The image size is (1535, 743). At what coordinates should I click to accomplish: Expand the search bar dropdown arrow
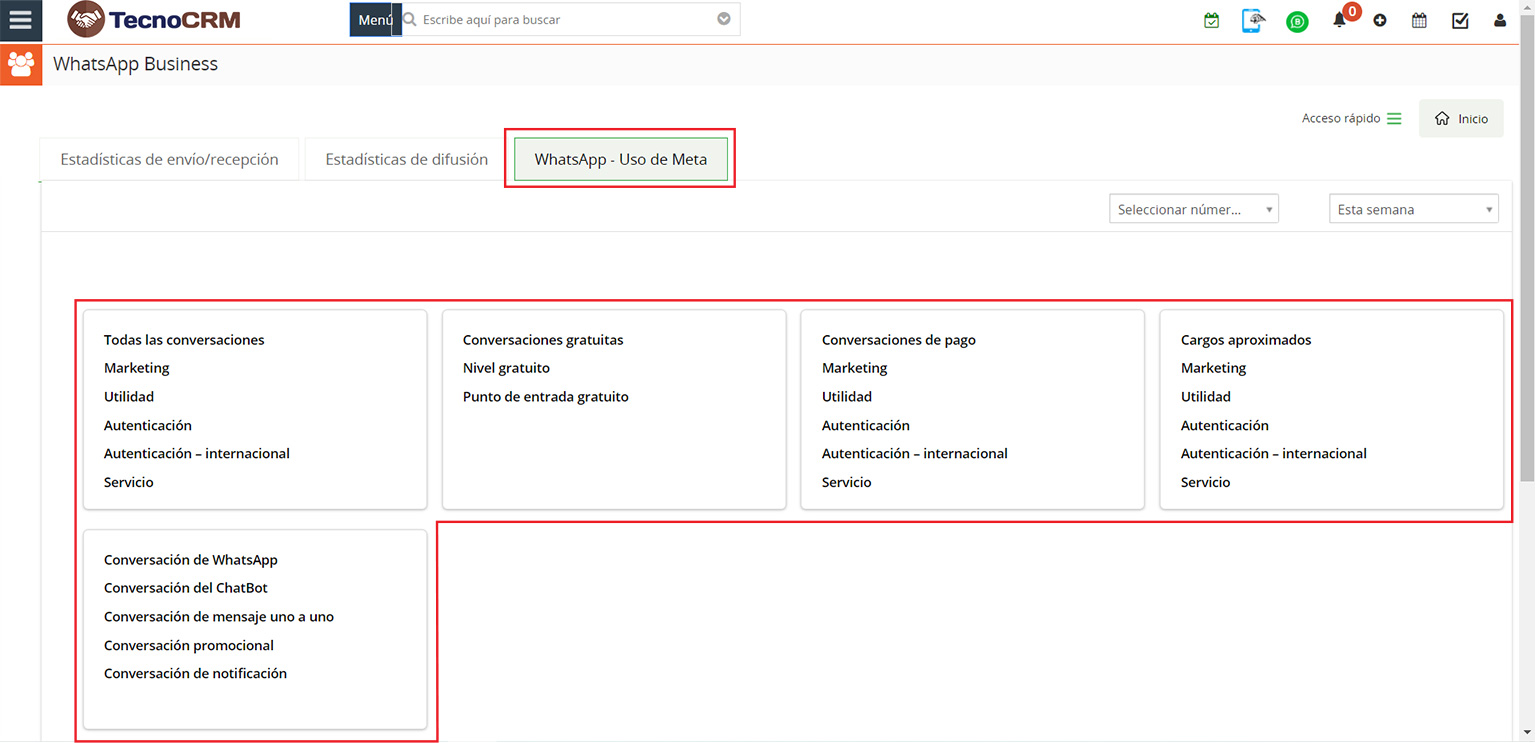tap(724, 19)
